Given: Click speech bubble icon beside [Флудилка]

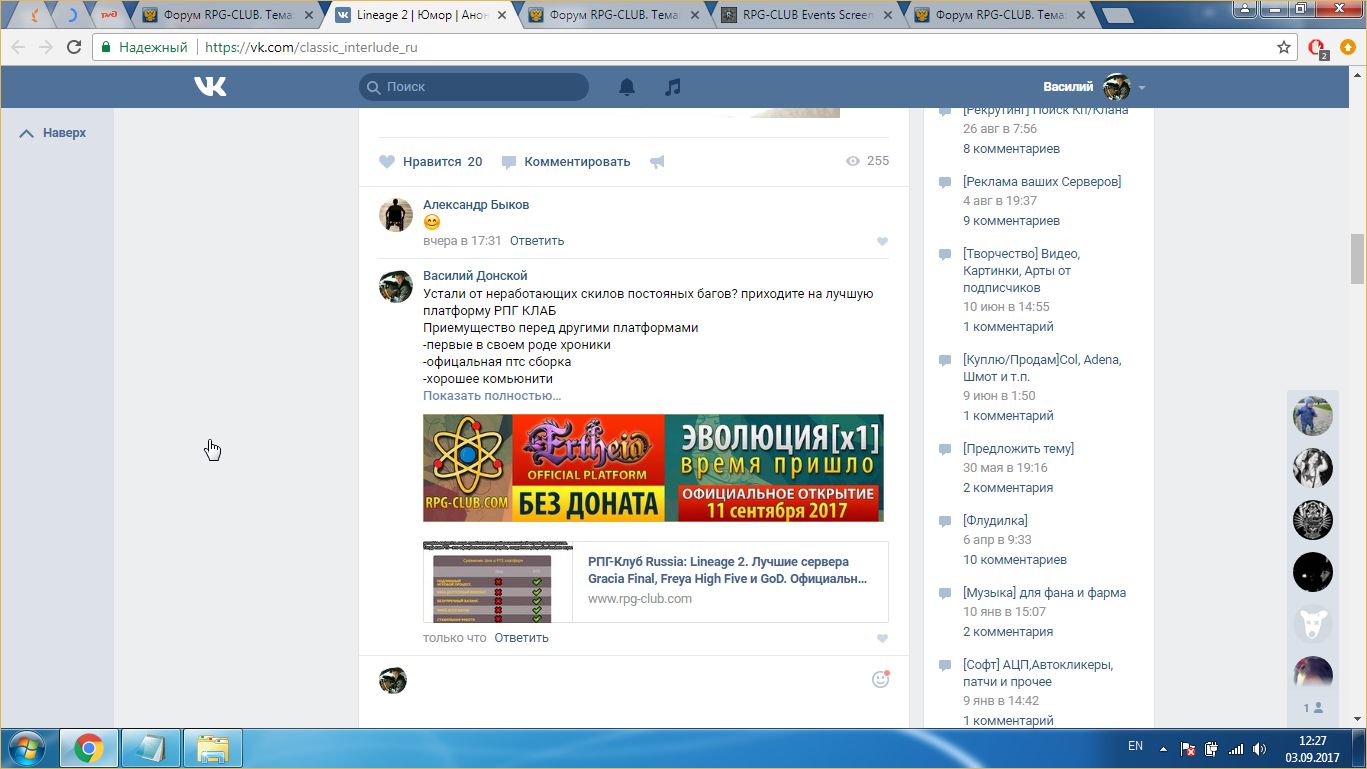Looking at the screenshot, I should 945,522.
